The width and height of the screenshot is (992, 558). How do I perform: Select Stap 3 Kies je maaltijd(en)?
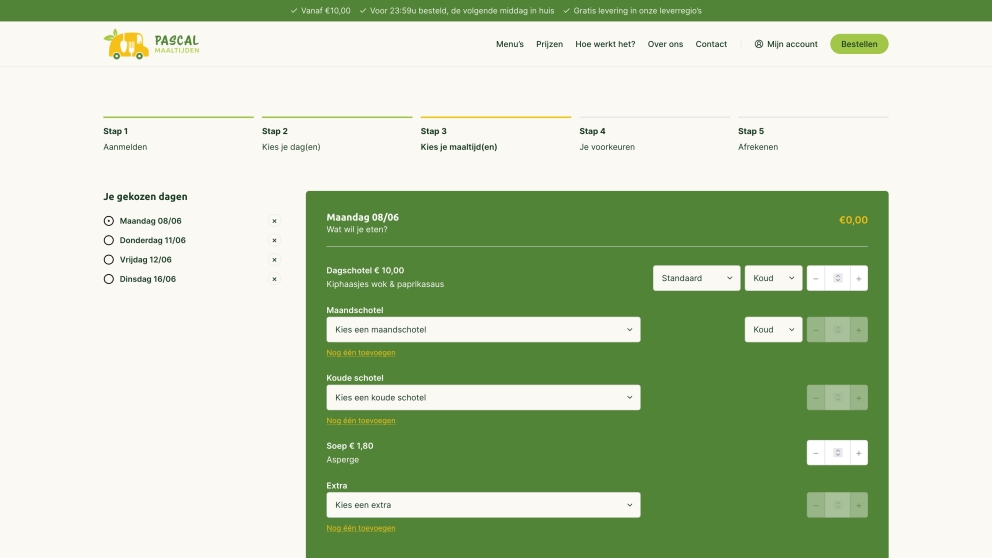pos(496,135)
